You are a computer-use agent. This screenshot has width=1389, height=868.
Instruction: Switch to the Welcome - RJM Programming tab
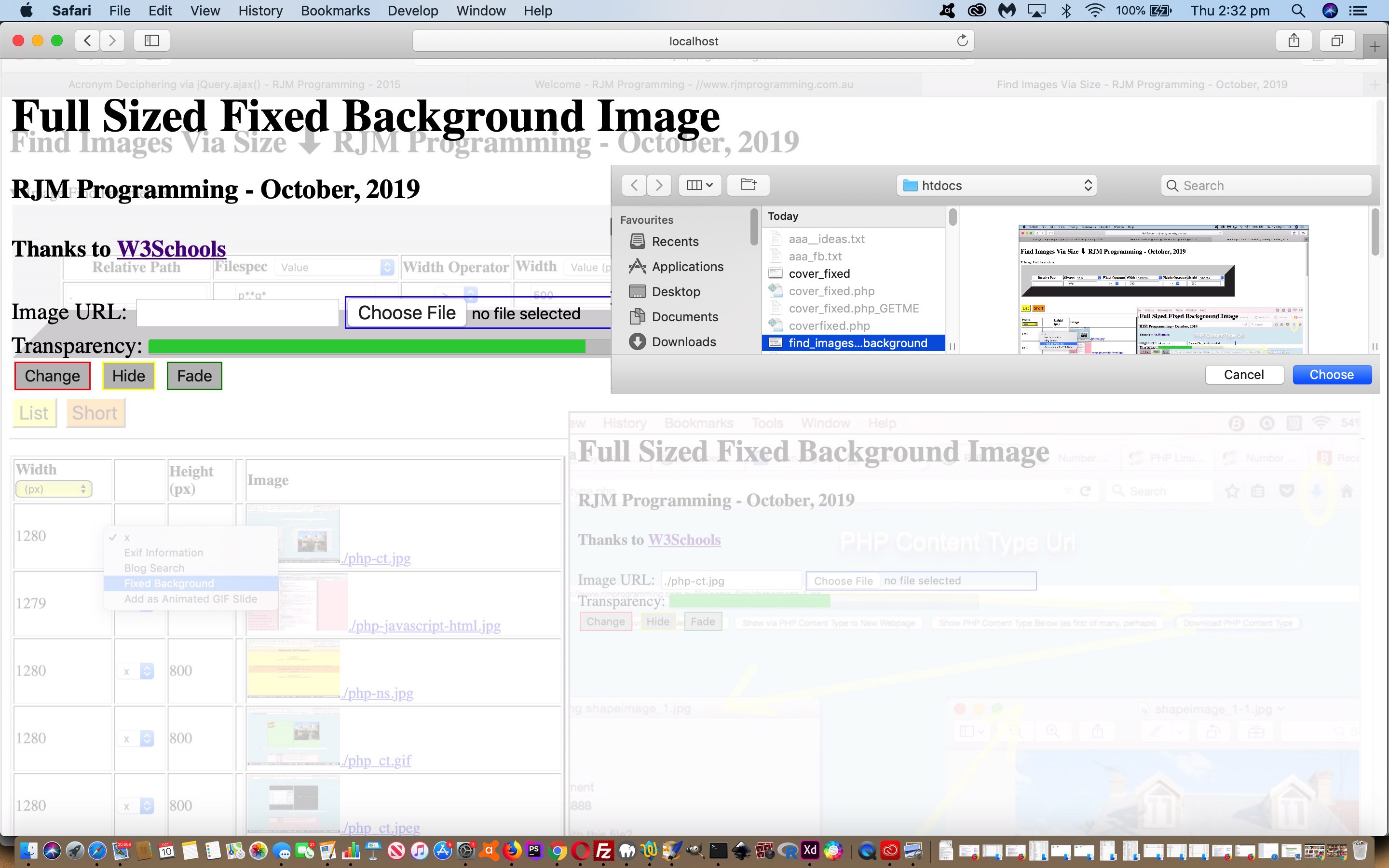point(693,84)
